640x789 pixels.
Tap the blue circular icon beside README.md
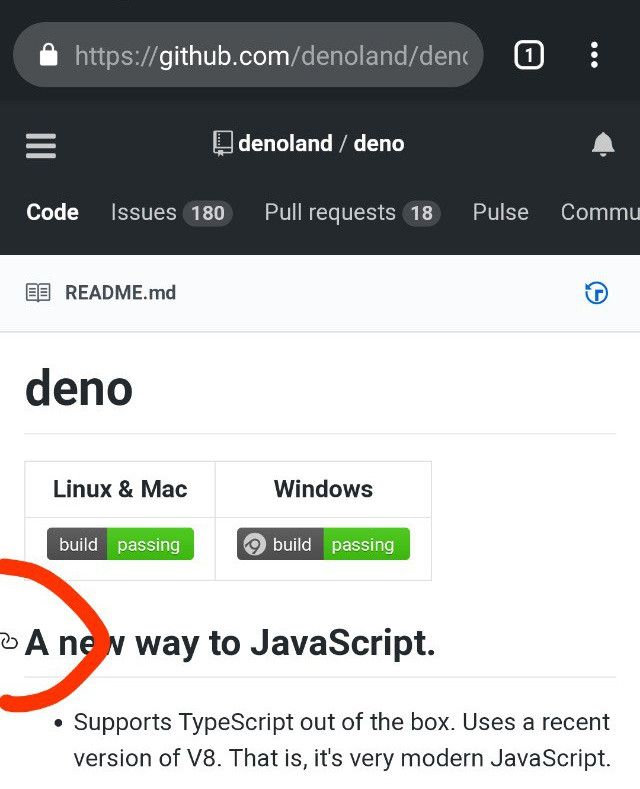(x=596, y=293)
